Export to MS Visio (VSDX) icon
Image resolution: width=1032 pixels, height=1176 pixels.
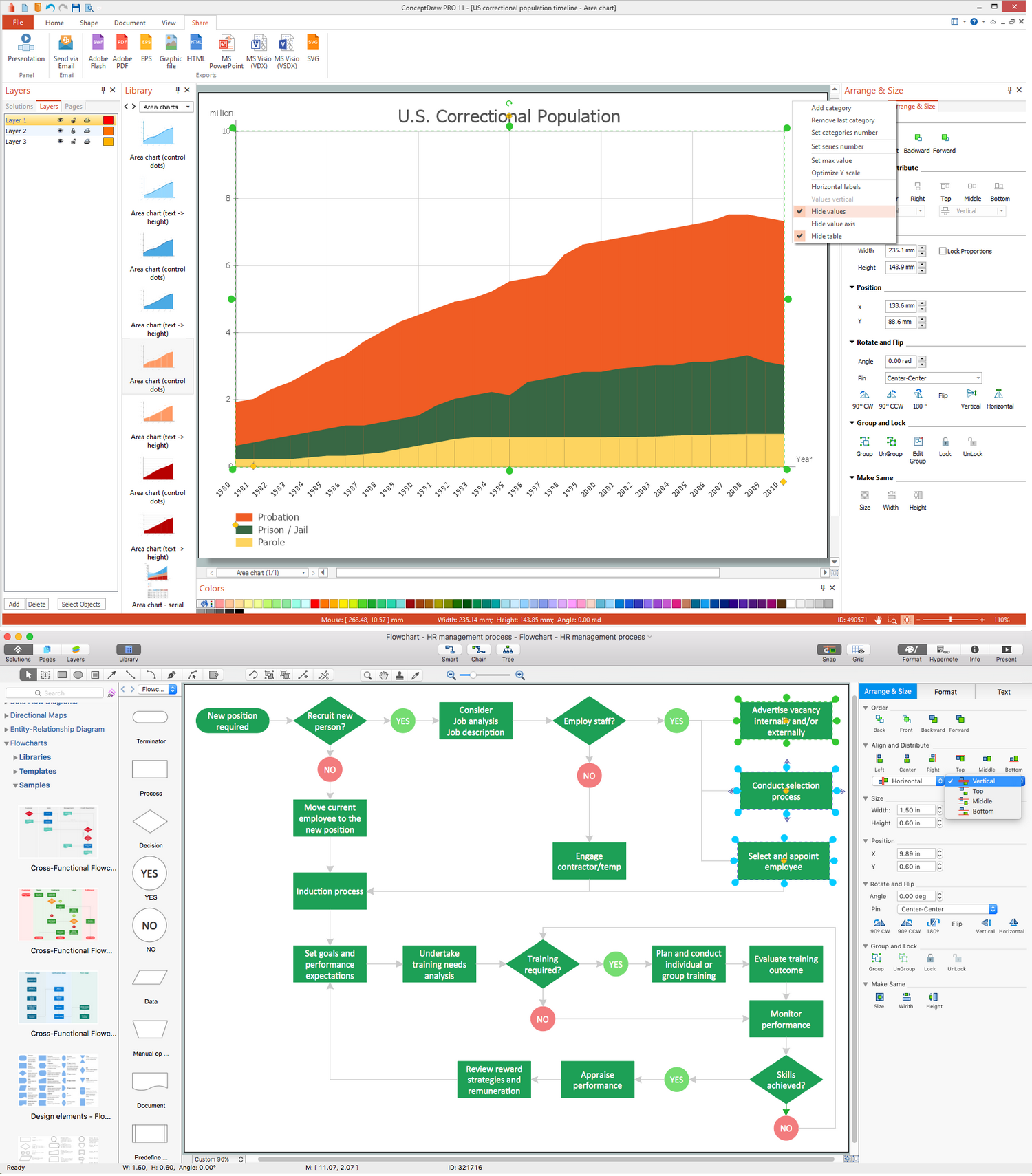point(287,43)
